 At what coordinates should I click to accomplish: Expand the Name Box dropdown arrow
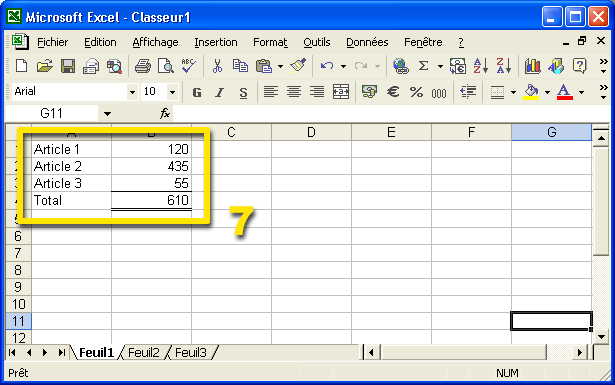(107, 114)
